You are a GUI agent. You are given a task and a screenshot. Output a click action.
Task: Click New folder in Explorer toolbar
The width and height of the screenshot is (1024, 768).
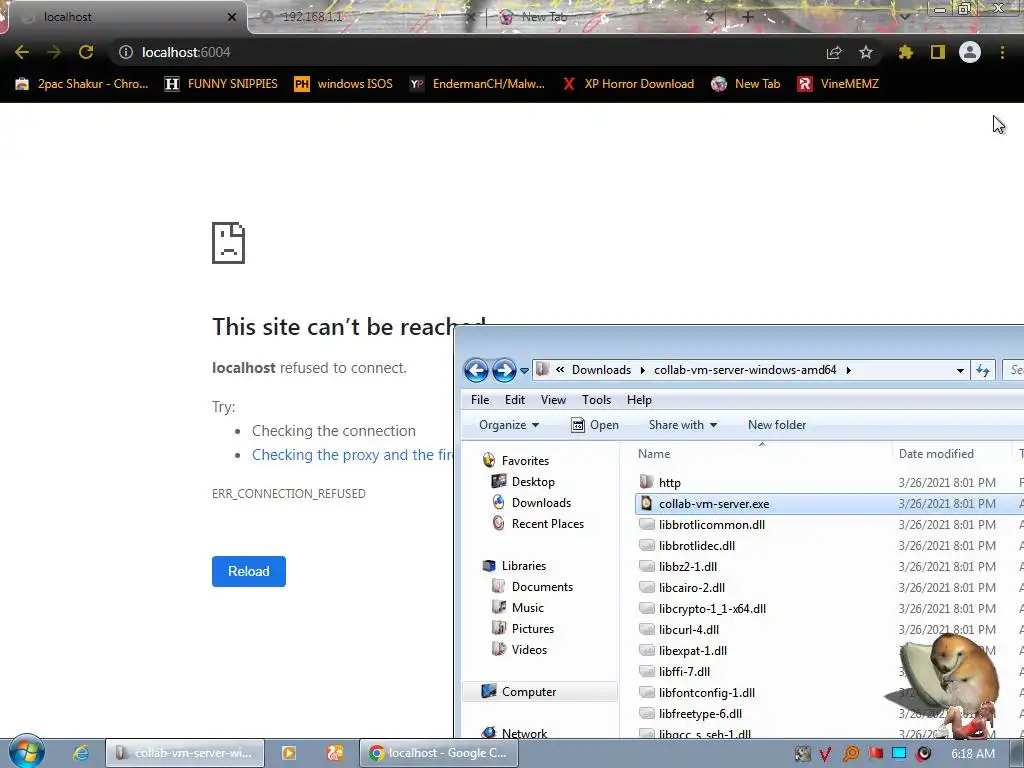[x=777, y=425]
